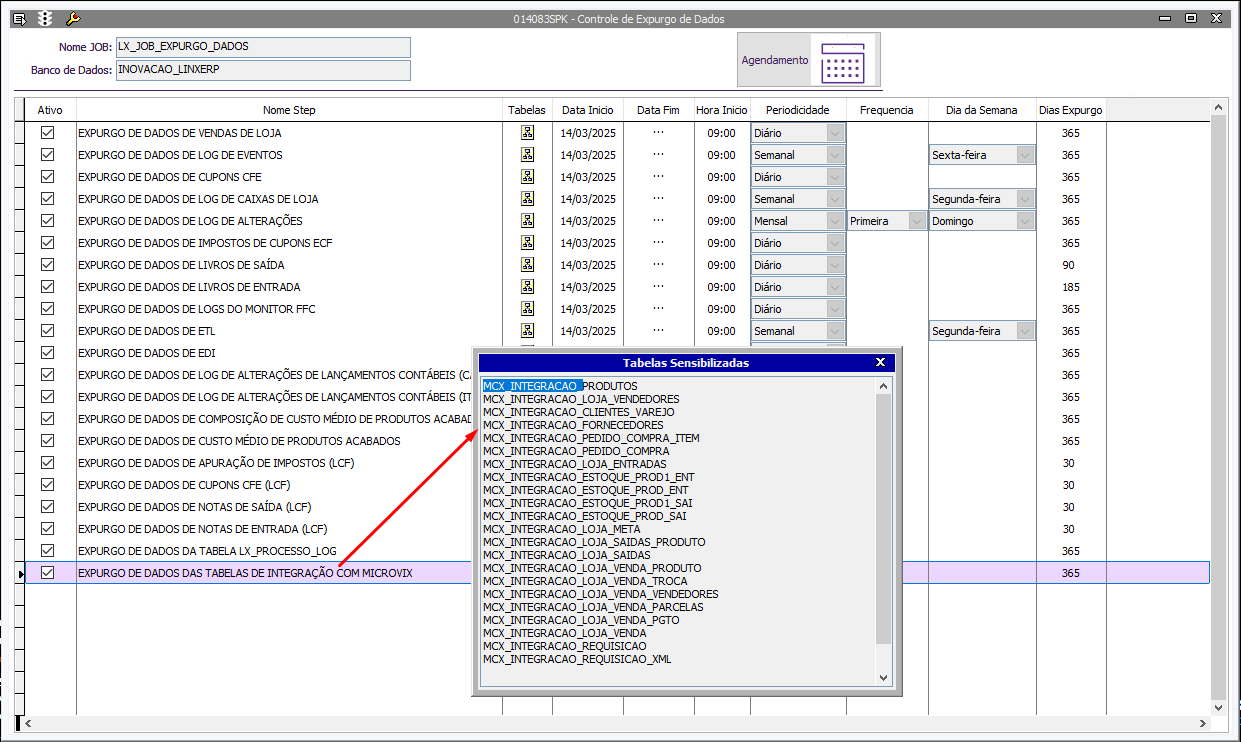Click the traffic light icon in title bar
1241x742 pixels.
(45, 18)
